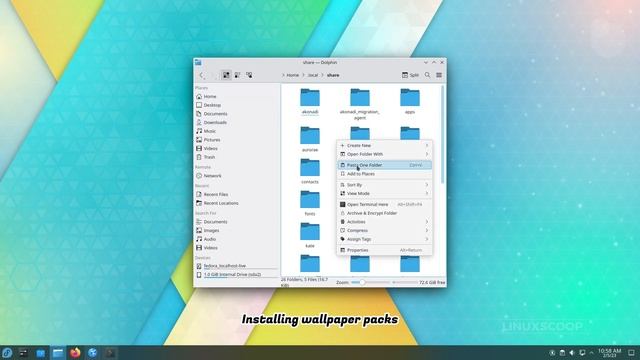The width and height of the screenshot is (640, 360).
Task: Click the 72.6 GiB free space bar
Action: tap(419, 282)
